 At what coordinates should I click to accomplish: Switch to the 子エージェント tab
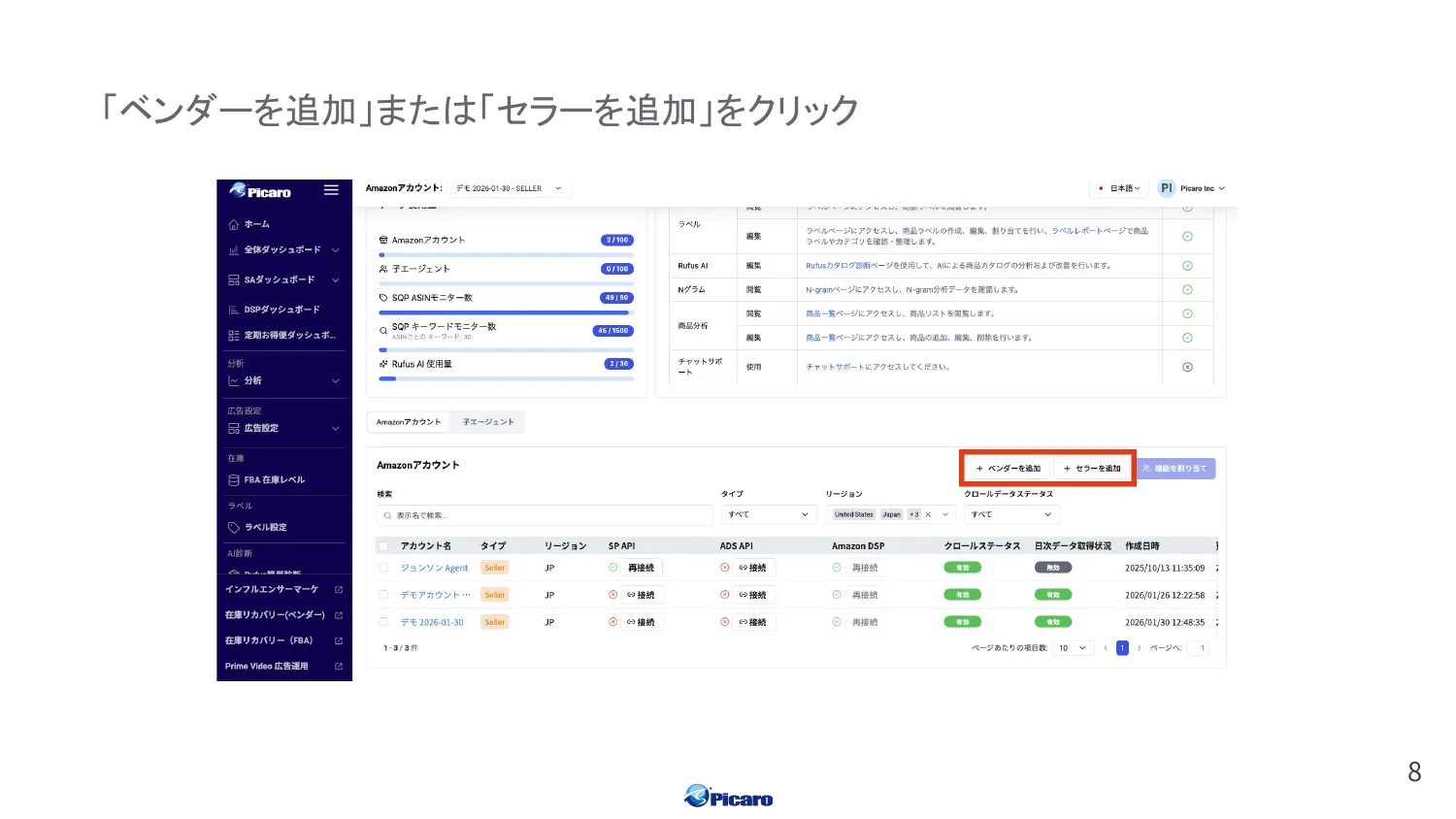[488, 422]
